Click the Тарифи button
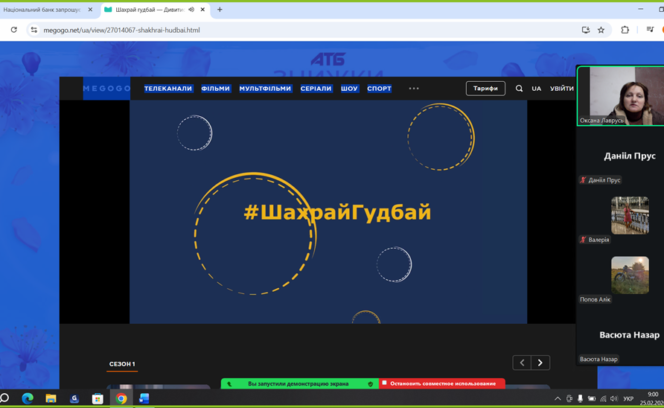664x408 pixels. click(485, 88)
